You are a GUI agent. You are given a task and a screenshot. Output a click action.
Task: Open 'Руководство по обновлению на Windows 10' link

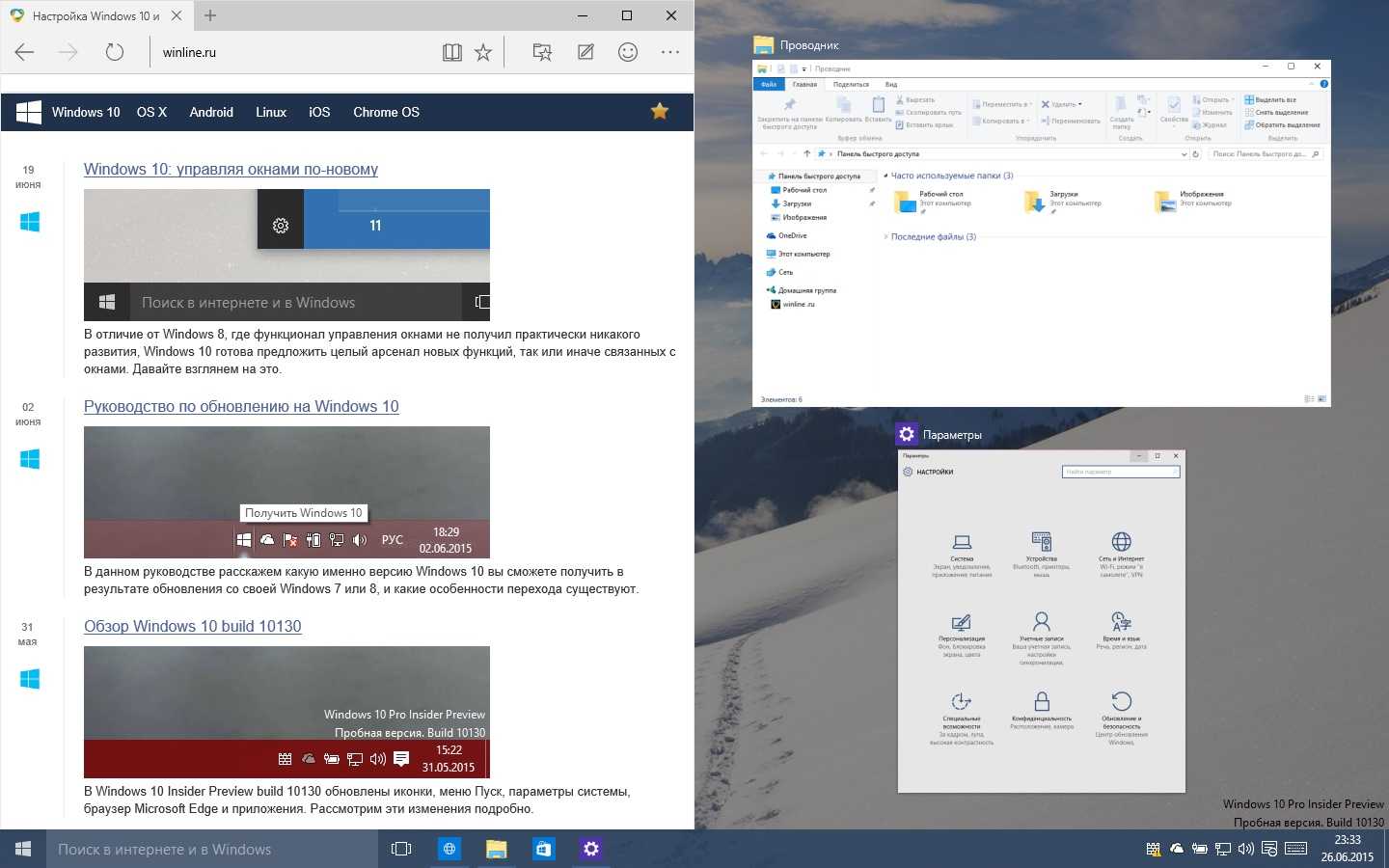click(x=241, y=406)
